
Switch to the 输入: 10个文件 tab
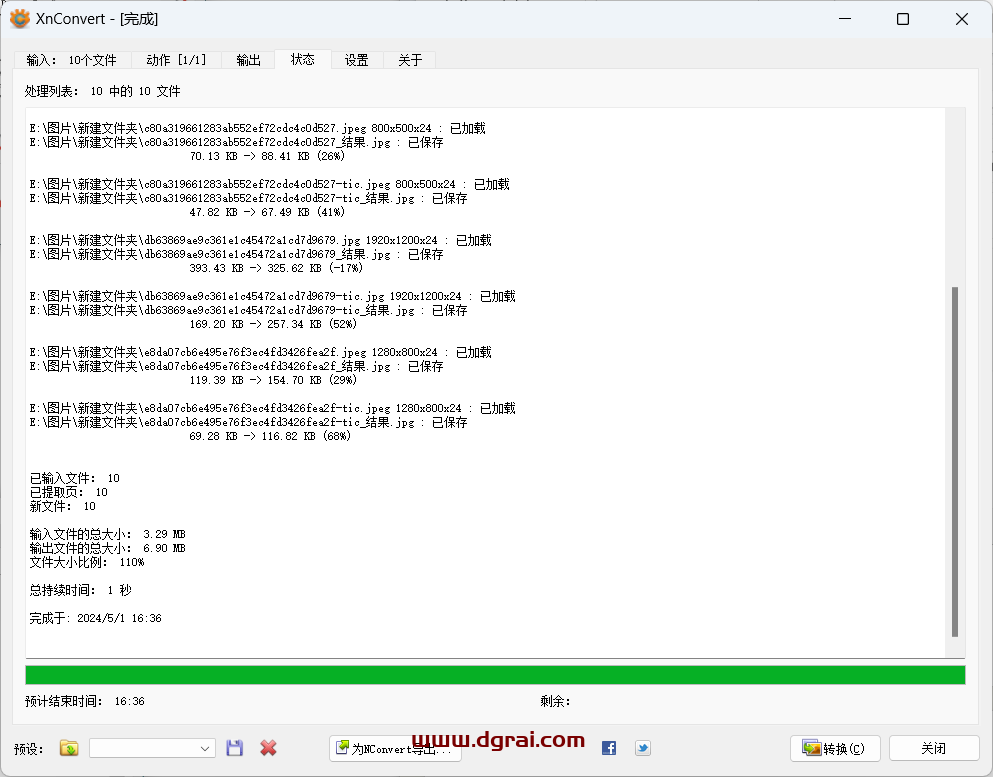coord(72,60)
